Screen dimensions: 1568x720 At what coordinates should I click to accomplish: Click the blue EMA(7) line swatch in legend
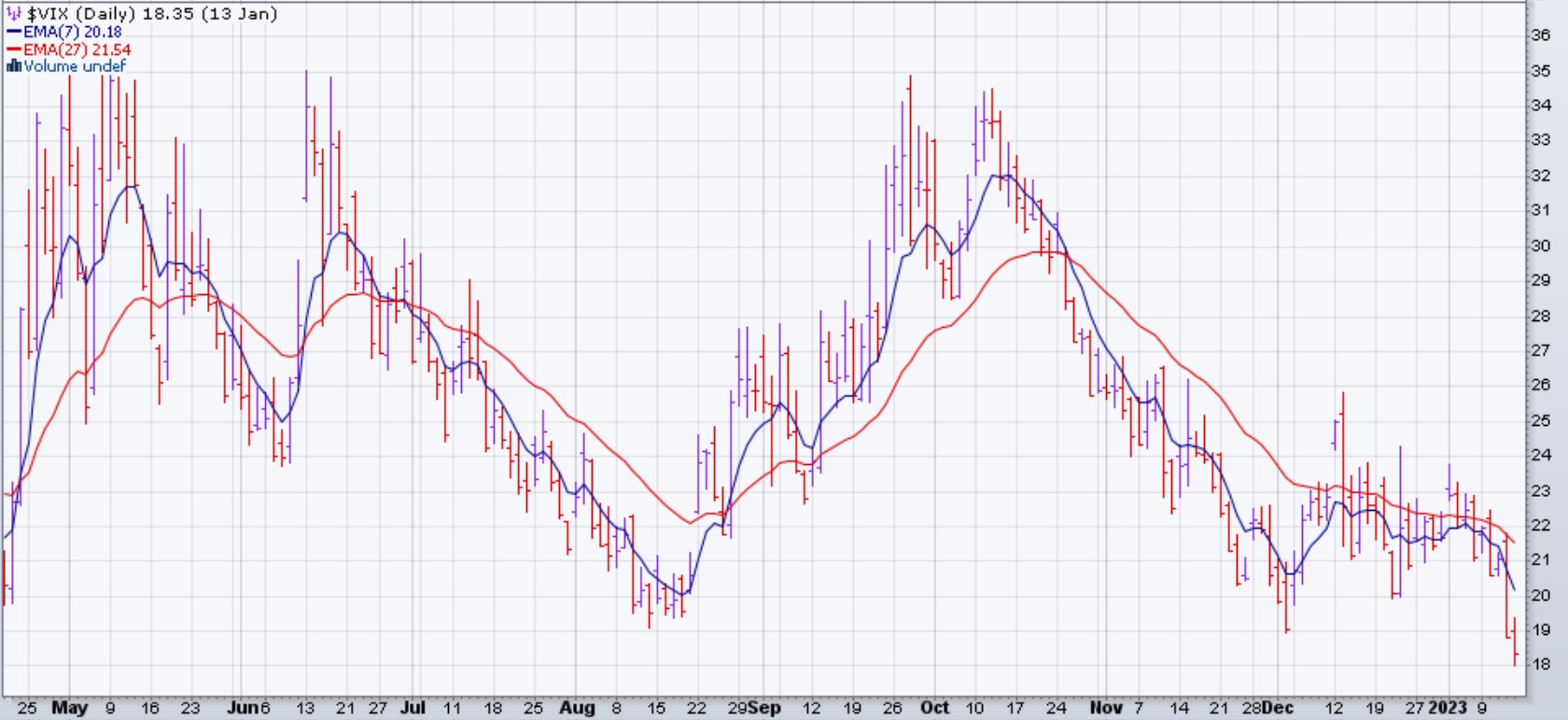point(15,32)
